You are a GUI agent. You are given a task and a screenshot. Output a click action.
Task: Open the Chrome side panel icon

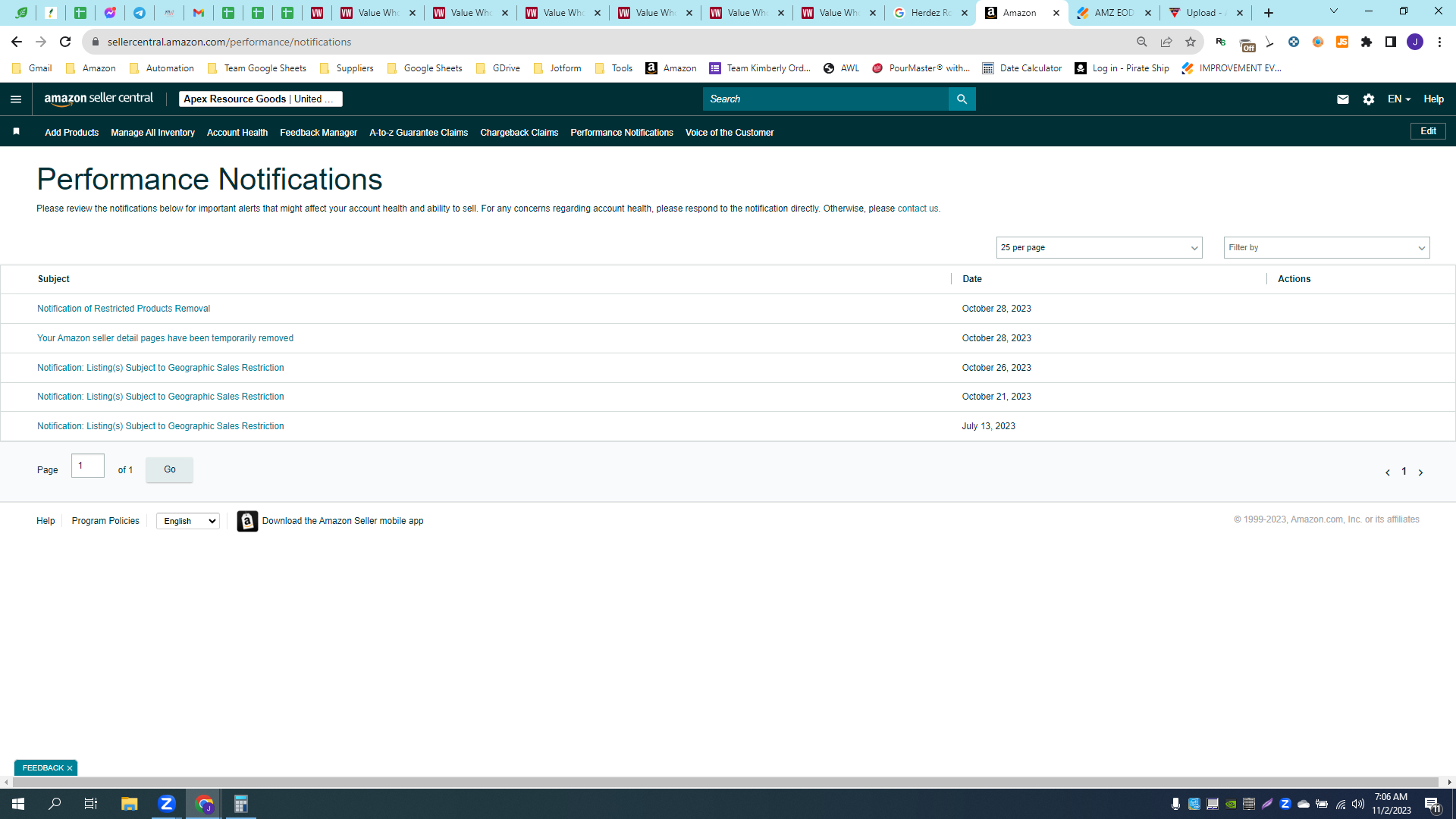tap(1391, 42)
